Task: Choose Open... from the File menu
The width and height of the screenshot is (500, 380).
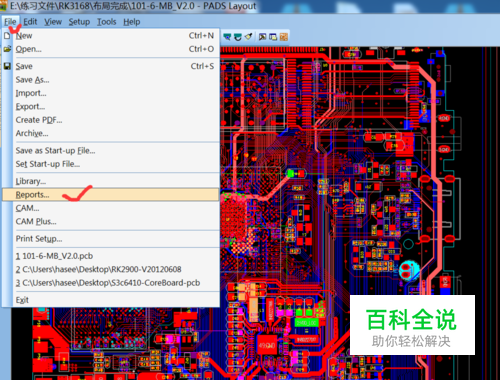Action: pos(111,49)
